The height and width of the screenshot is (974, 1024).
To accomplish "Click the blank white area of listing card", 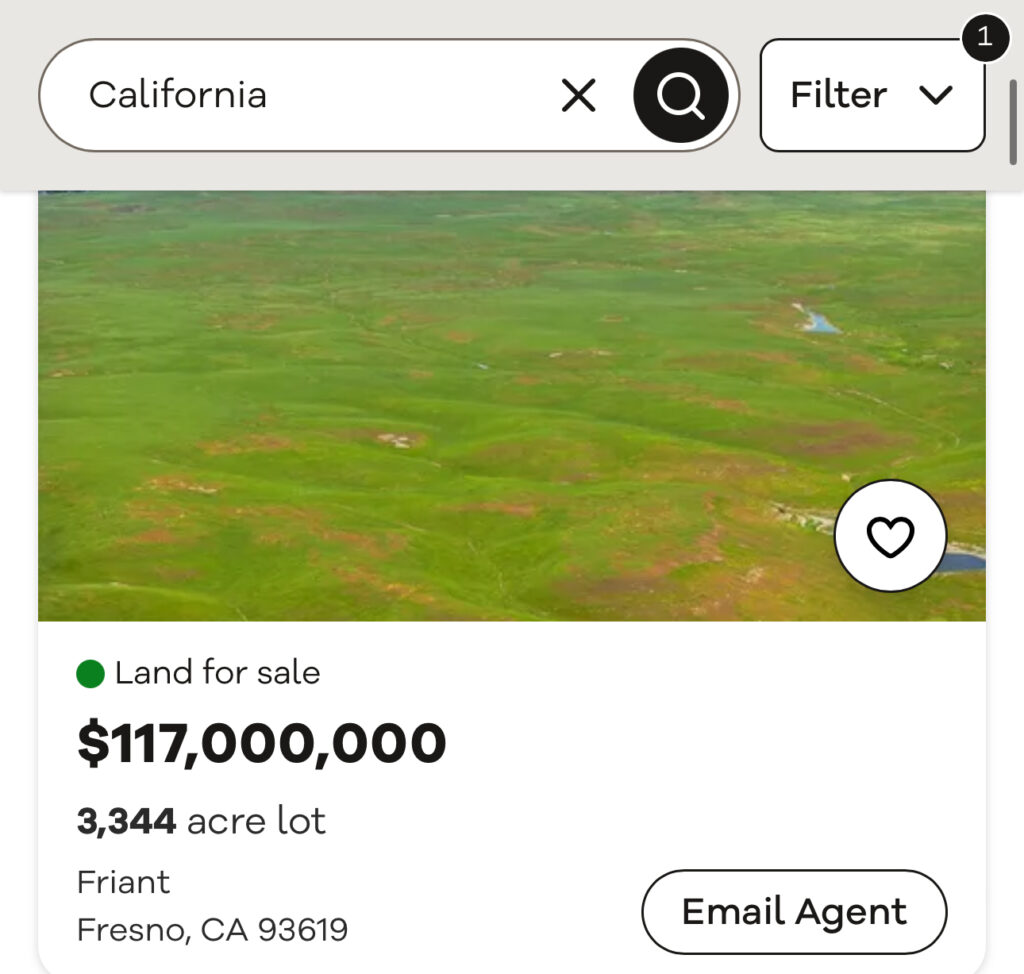I will 700,760.
